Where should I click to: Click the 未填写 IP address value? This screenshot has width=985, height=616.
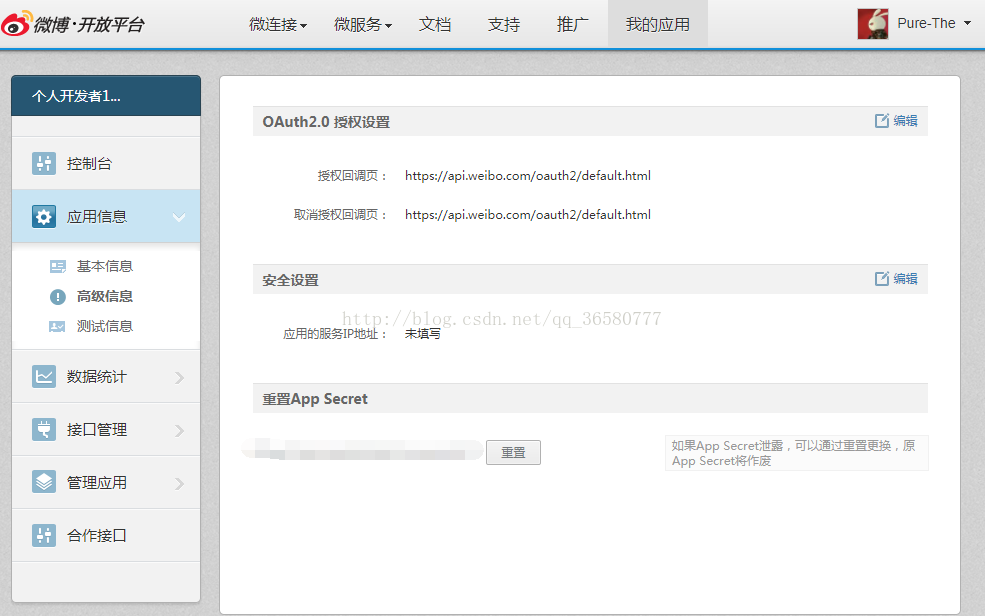(x=422, y=334)
